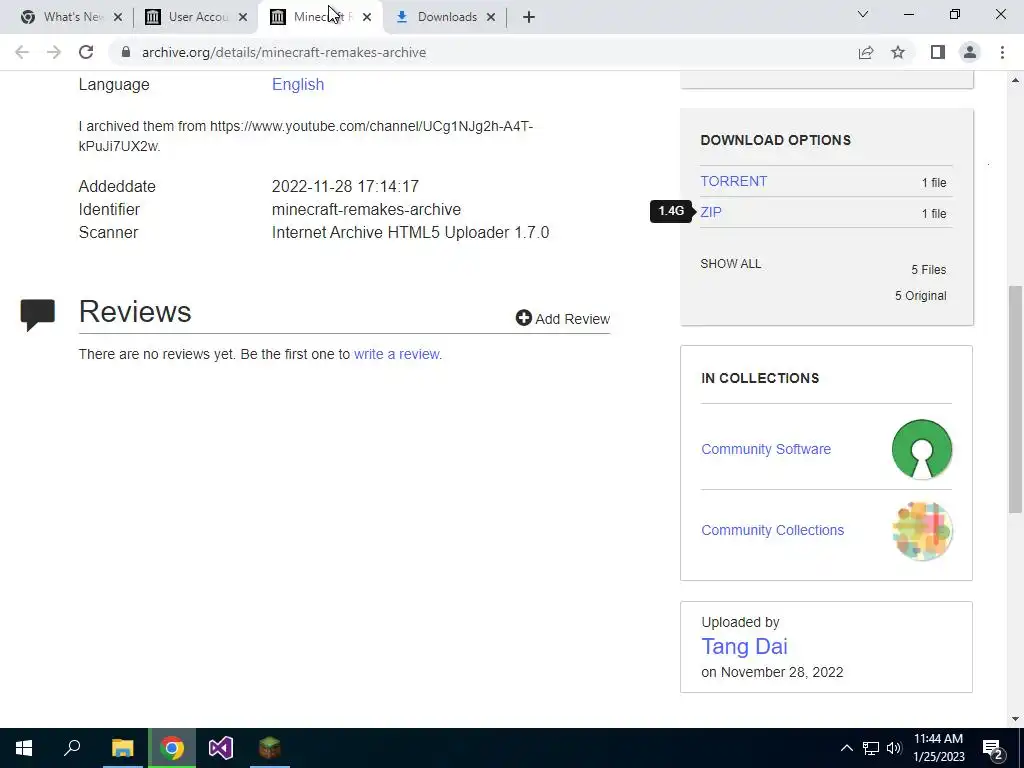Screen dimensions: 1024x768
Task: Select the Minecraft Remakes tab
Action: click(320, 17)
